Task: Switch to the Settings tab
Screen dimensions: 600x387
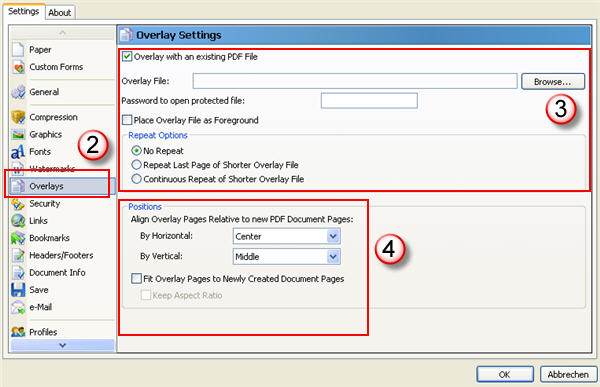Action: click(24, 11)
